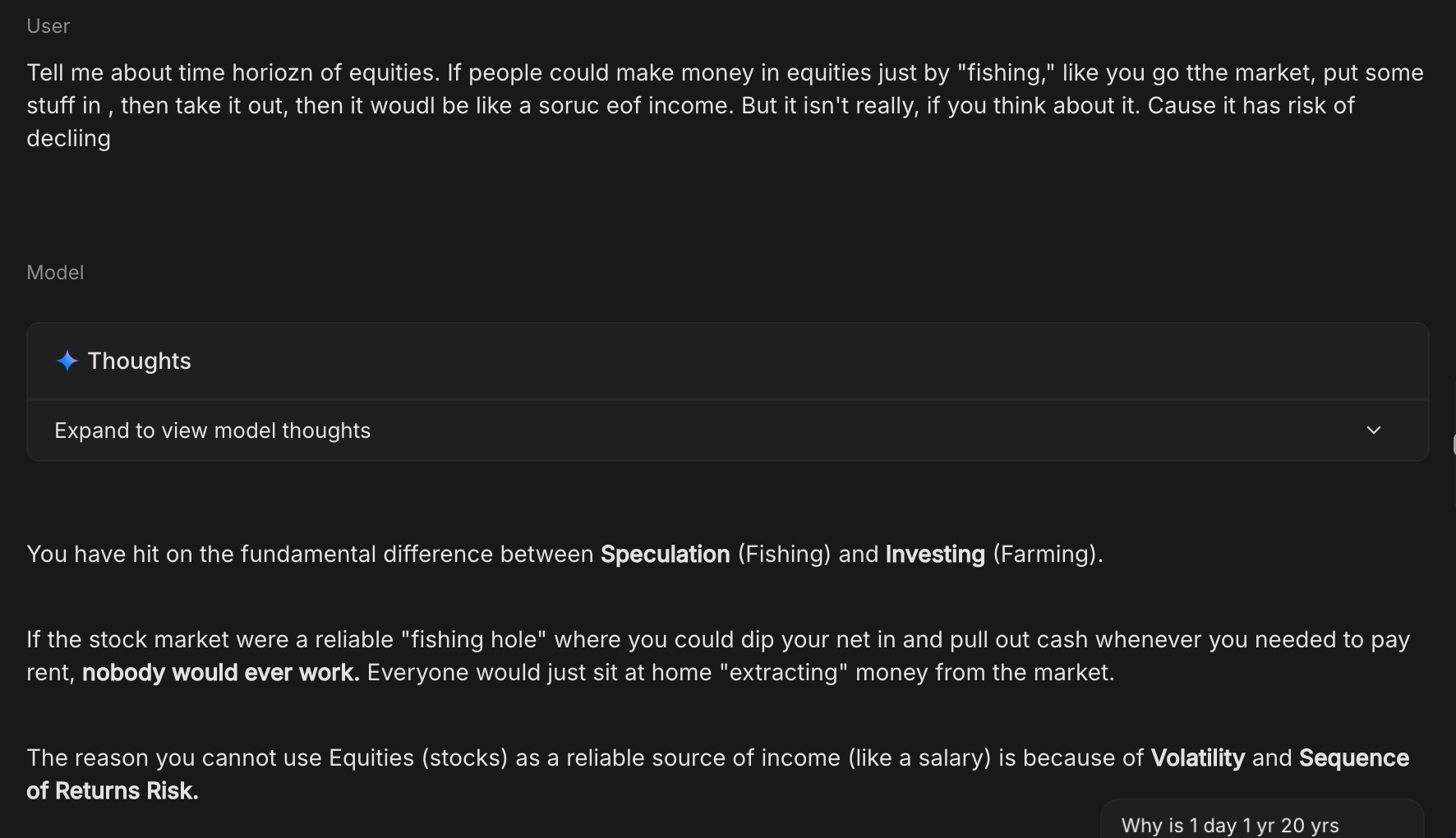Click bold text "nobody would ever work."

point(220,673)
